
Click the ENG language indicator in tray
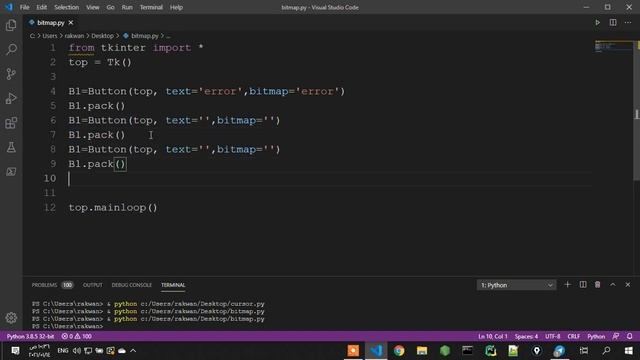click(62, 351)
